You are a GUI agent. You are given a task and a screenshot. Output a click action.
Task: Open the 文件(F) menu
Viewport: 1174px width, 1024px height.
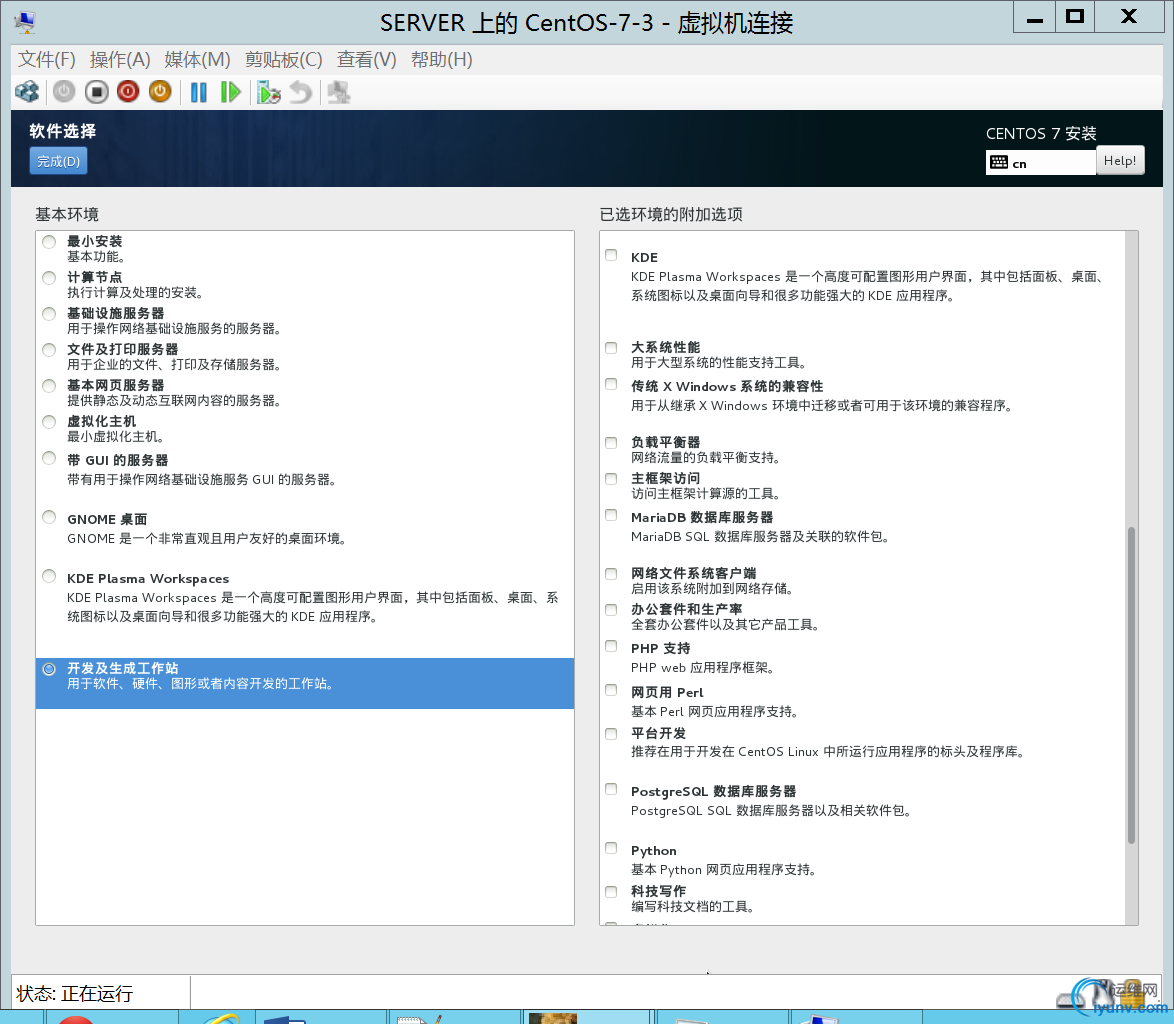[x=46, y=59]
